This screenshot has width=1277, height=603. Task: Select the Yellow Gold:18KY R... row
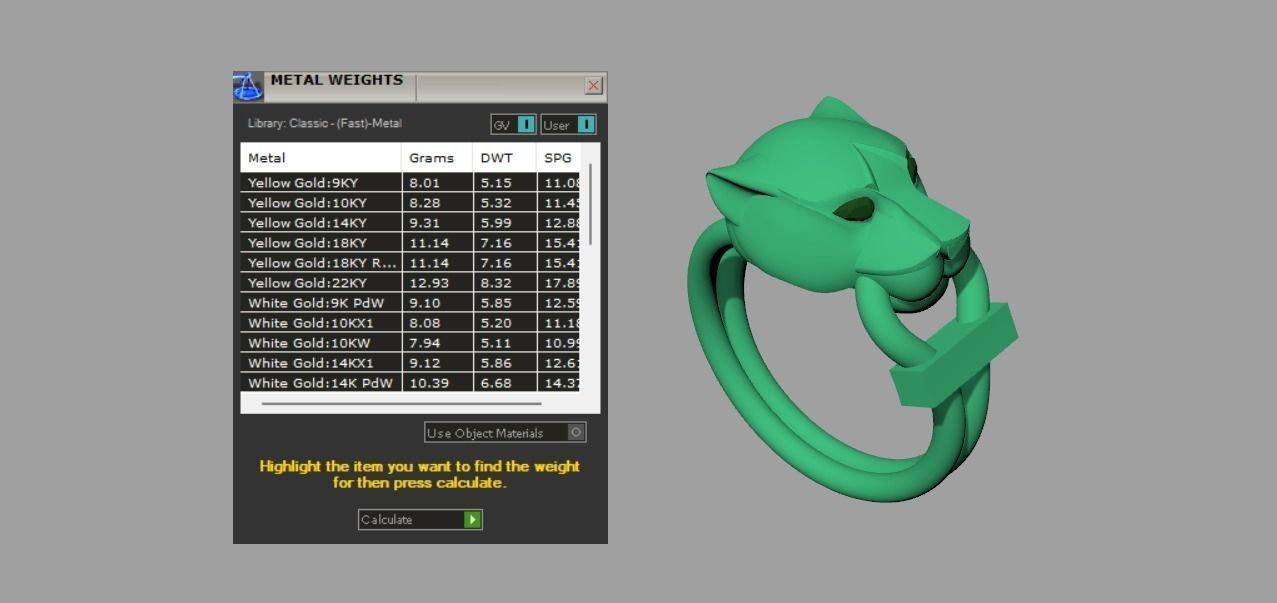click(410, 263)
